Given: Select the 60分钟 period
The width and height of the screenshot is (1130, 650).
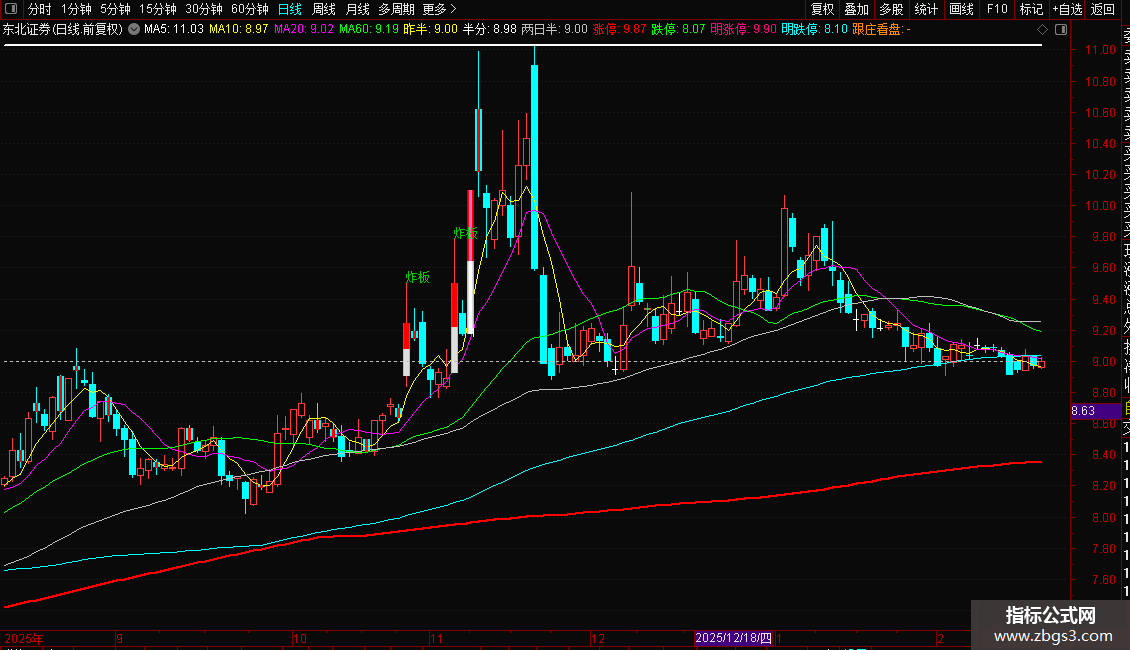Looking at the screenshot, I should click(250, 9).
